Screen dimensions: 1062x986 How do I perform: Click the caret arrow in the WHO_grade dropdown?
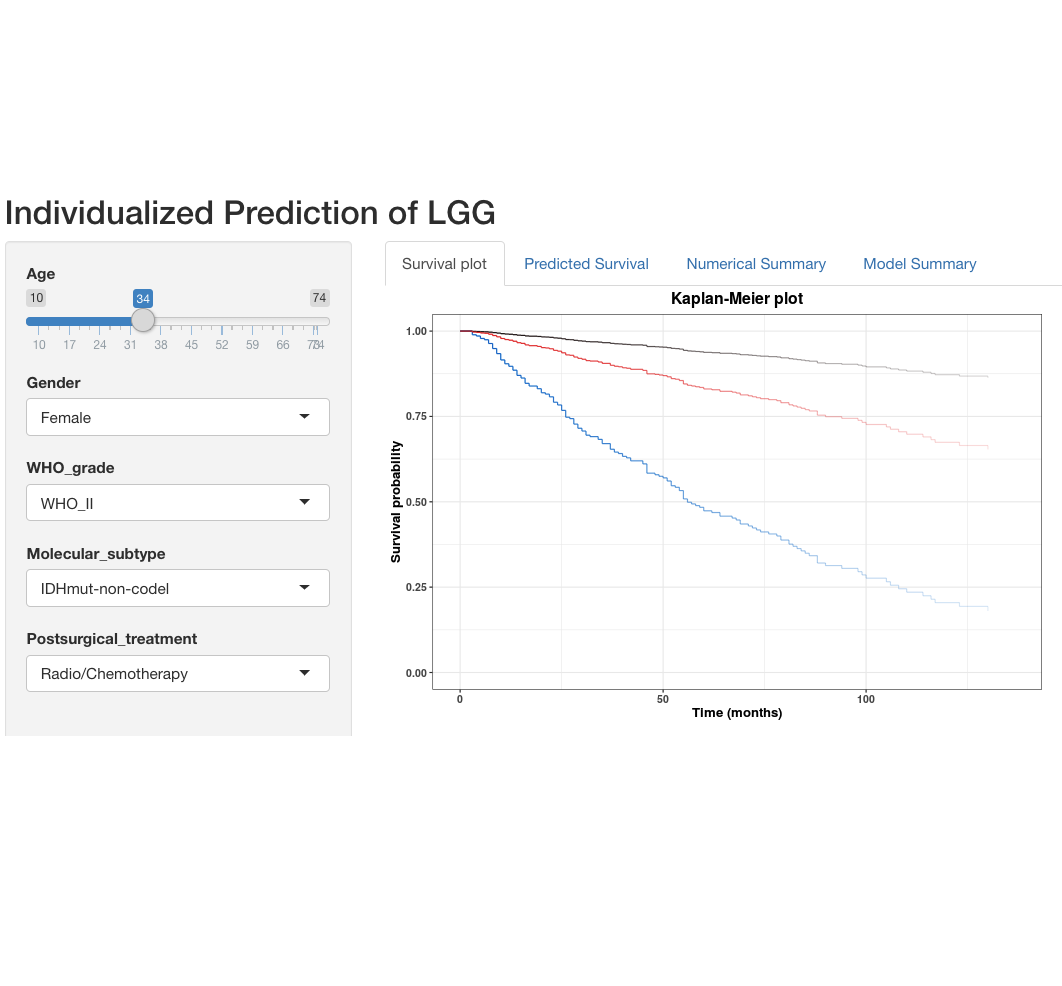[304, 503]
